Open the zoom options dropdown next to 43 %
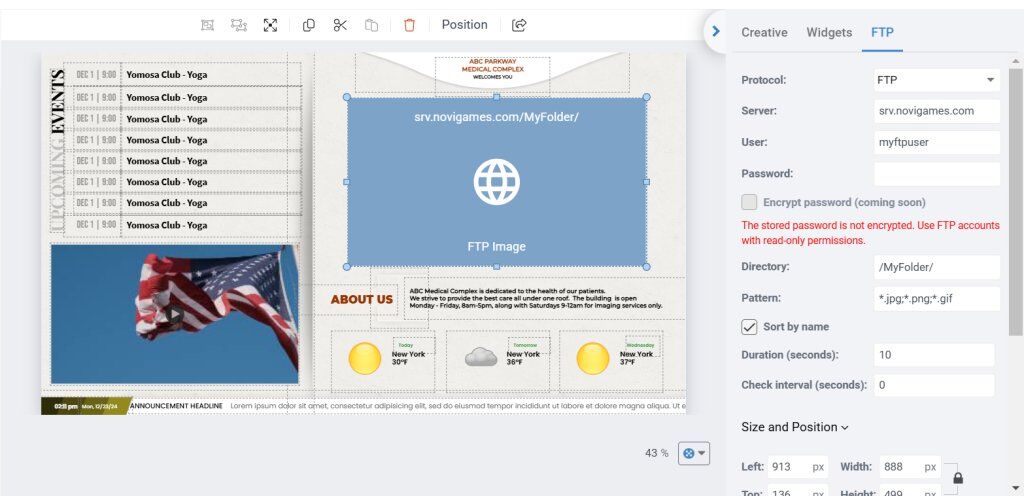Viewport: 1024px width, 496px height. [x=693, y=453]
